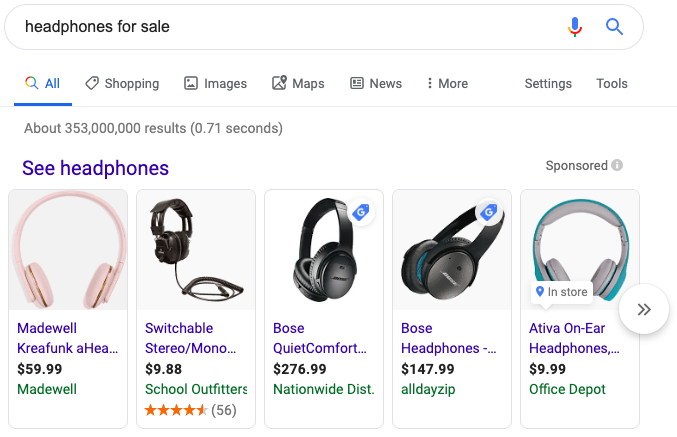Image resolution: width=677 pixels, height=437 pixels.
Task: Go to the News tab
Action: [x=376, y=83]
